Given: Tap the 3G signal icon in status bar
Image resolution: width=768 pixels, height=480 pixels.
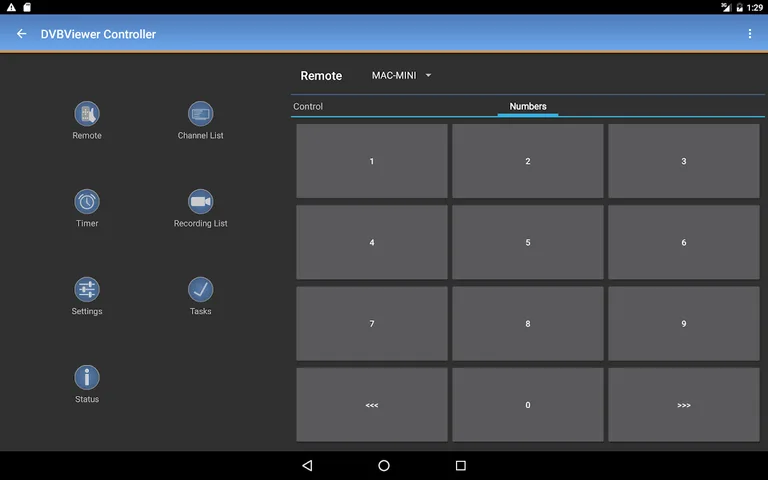Looking at the screenshot, I should (726, 7).
